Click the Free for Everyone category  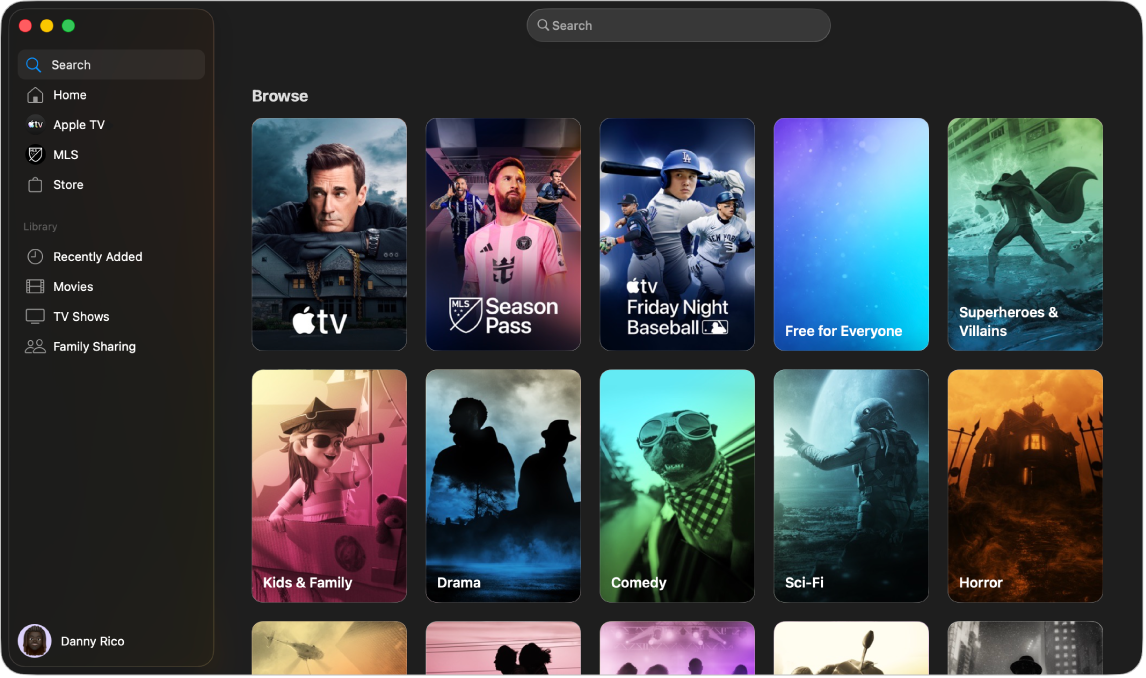point(851,234)
